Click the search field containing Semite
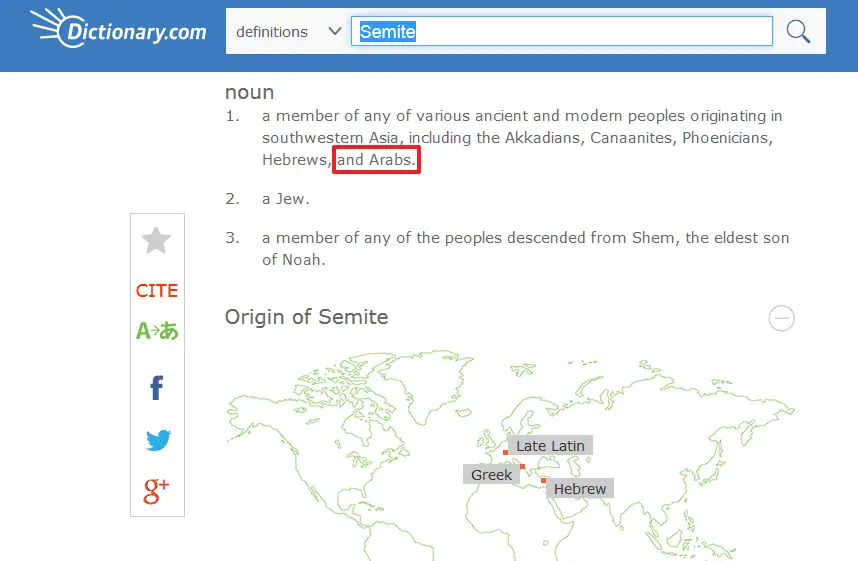 [561, 32]
